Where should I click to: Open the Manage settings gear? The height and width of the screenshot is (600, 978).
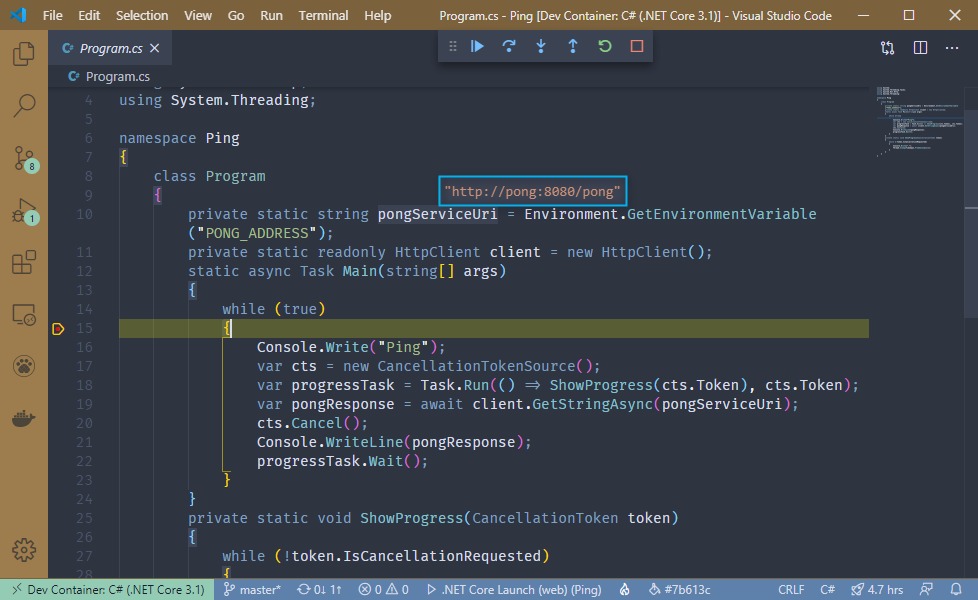(x=24, y=549)
